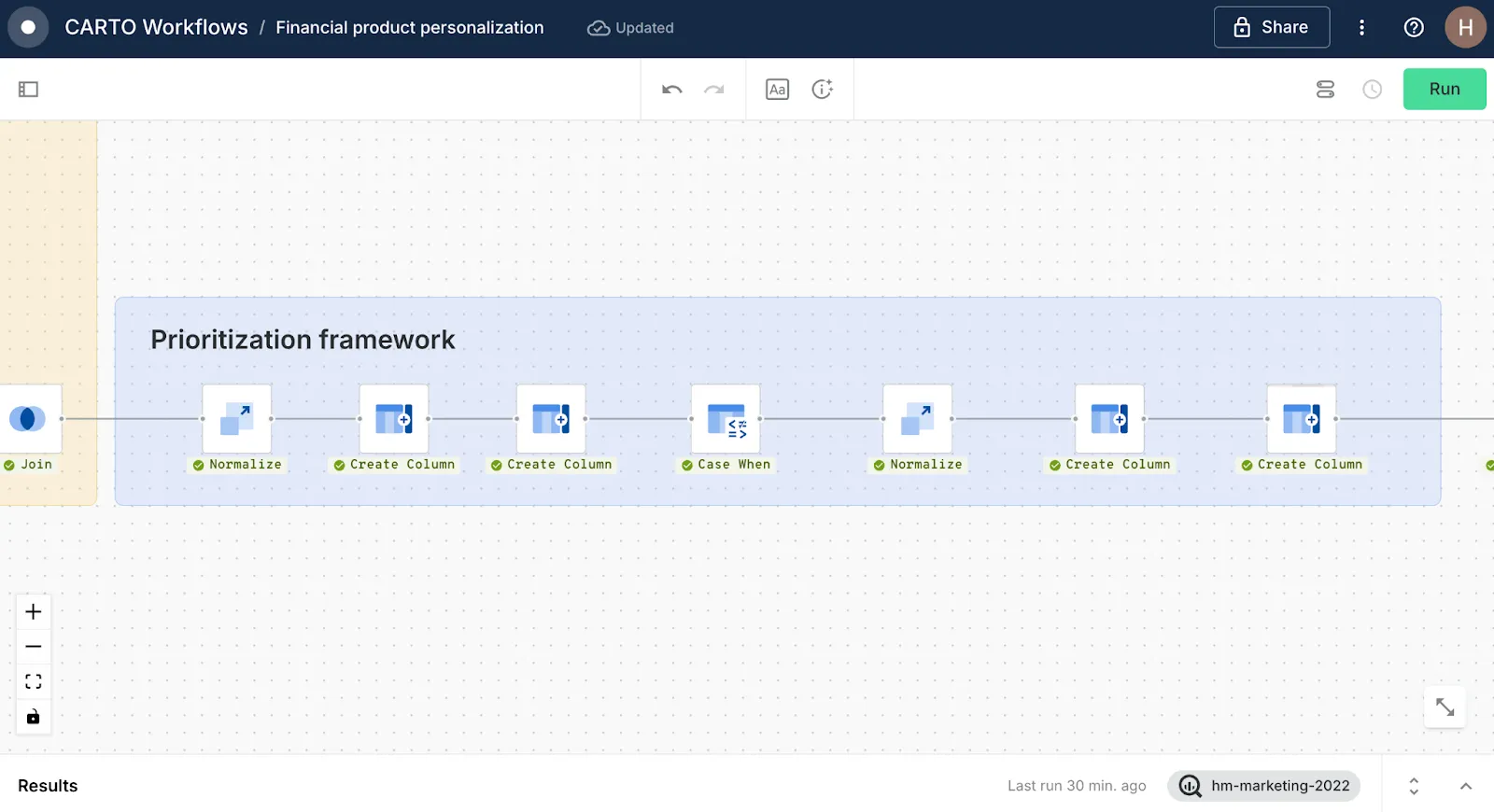
Task: Click the redo arrow icon
Action: coord(714,90)
